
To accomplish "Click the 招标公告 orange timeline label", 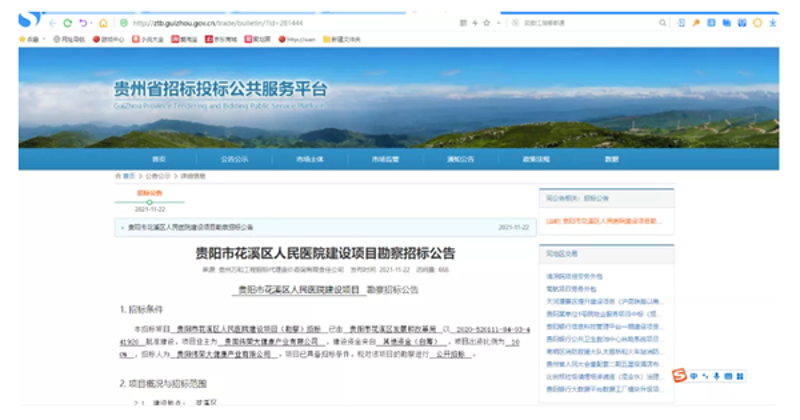I will point(149,193).
